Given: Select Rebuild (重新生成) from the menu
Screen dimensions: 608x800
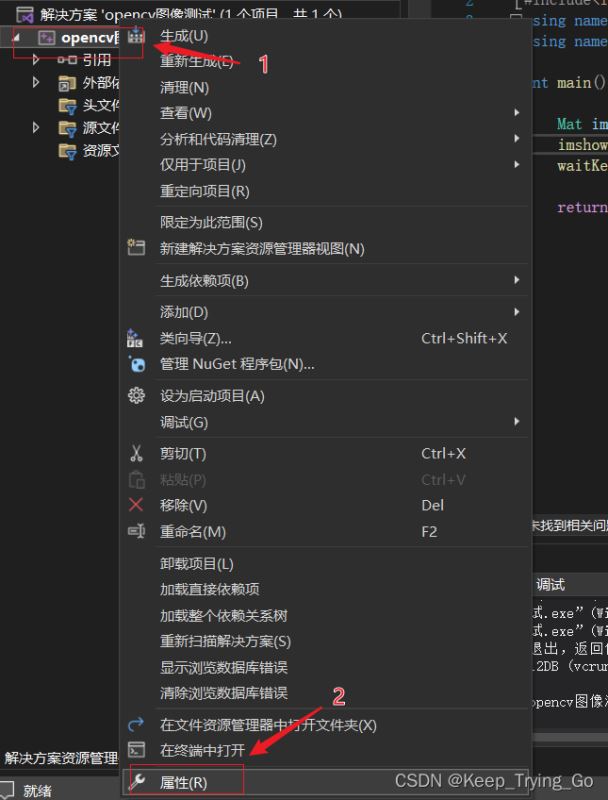Looking at the screenshot, I should [x=197, y=62].
